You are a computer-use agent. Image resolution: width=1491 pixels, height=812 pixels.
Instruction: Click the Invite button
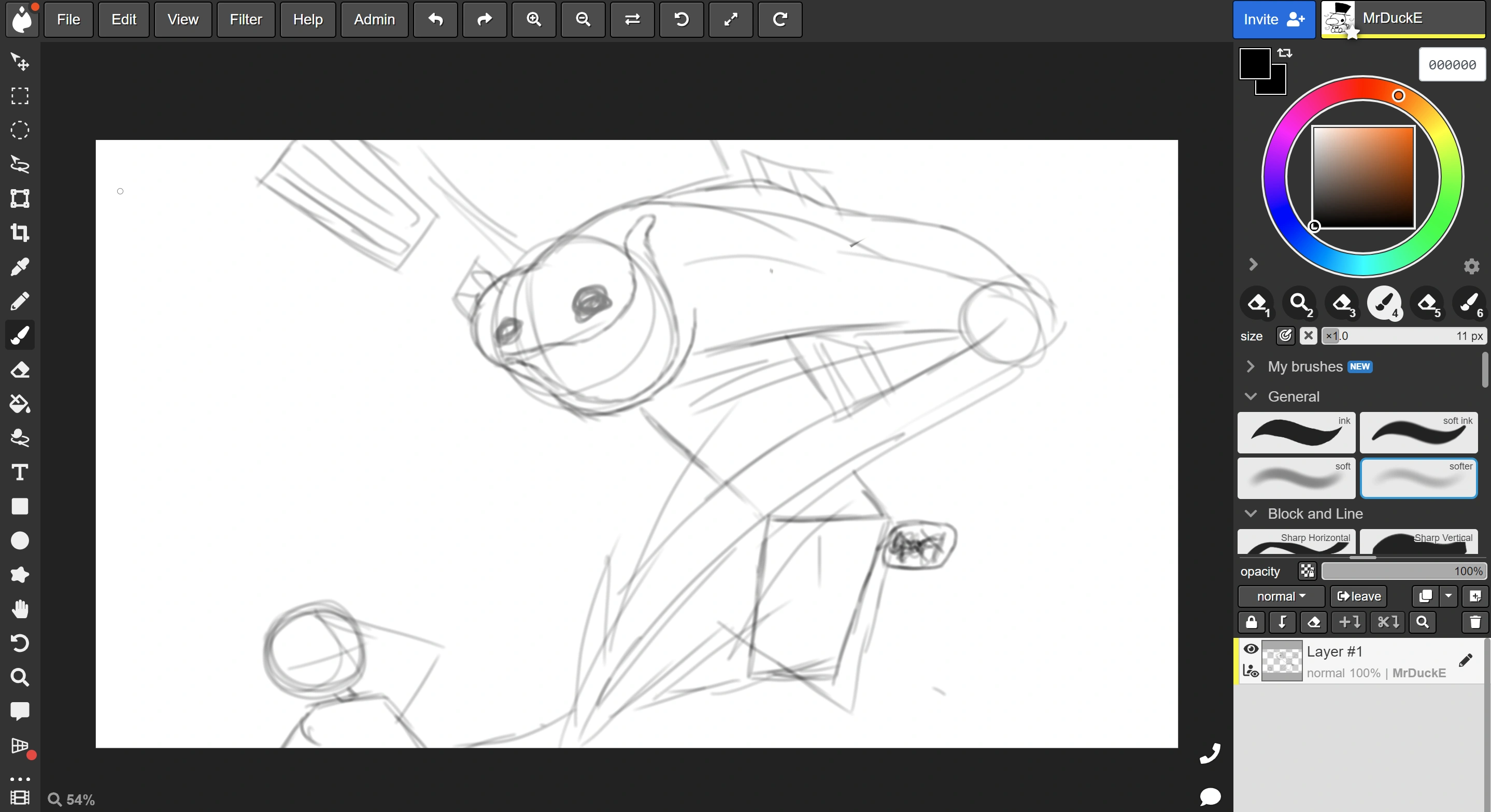point(1273,19)
